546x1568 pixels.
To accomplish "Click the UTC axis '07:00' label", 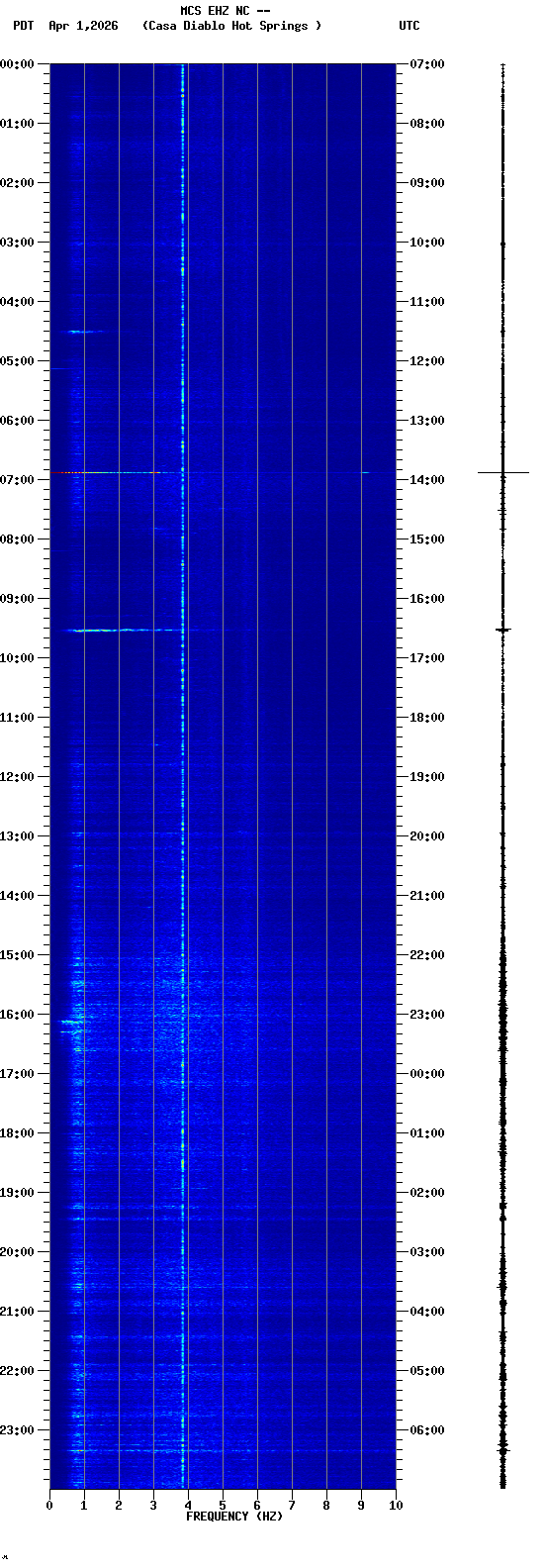I will pyautogui.click(x=427, y=64).
